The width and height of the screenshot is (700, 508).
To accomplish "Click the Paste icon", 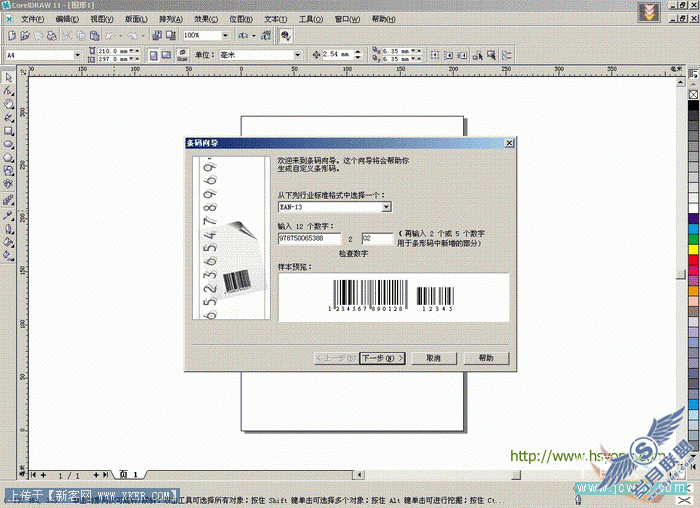I will [95, 35].
